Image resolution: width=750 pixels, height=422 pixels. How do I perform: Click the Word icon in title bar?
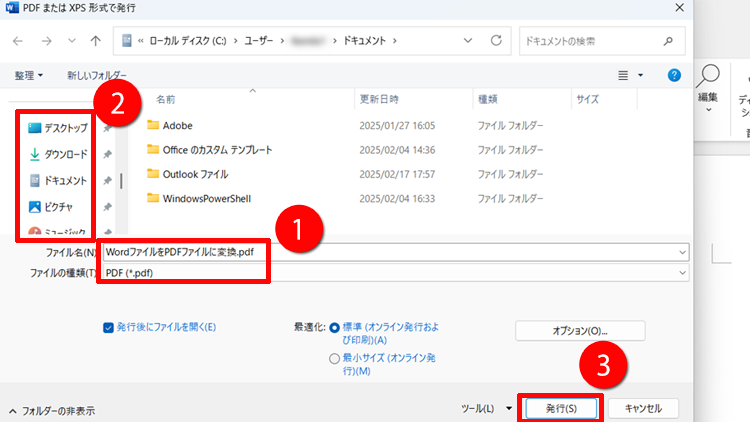click(11, 8)
